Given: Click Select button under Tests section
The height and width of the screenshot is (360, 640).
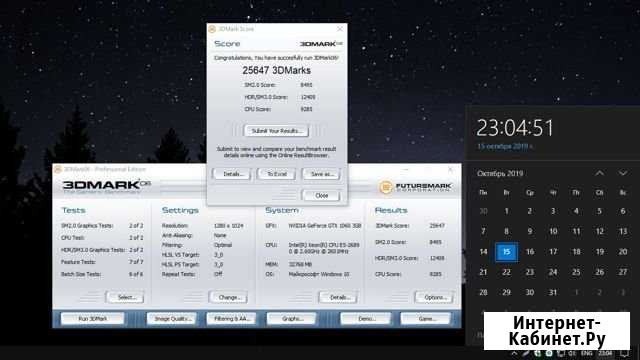Looking at the screenshot, I should (125, 297).
